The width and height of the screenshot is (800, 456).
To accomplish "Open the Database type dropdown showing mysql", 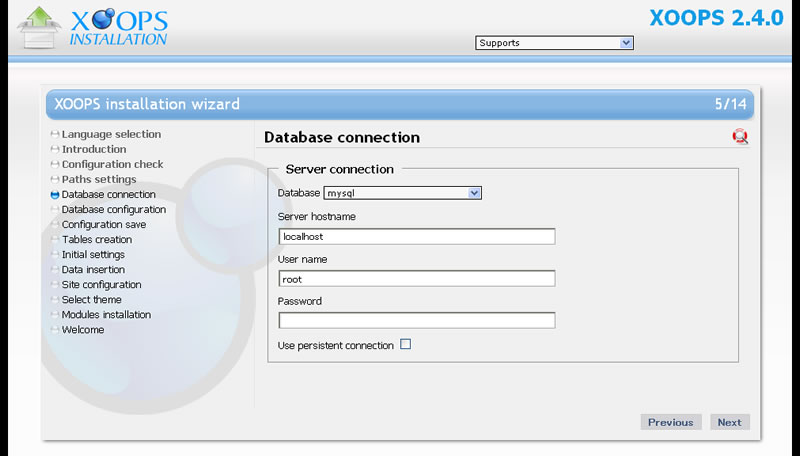I will pos(403,193).
